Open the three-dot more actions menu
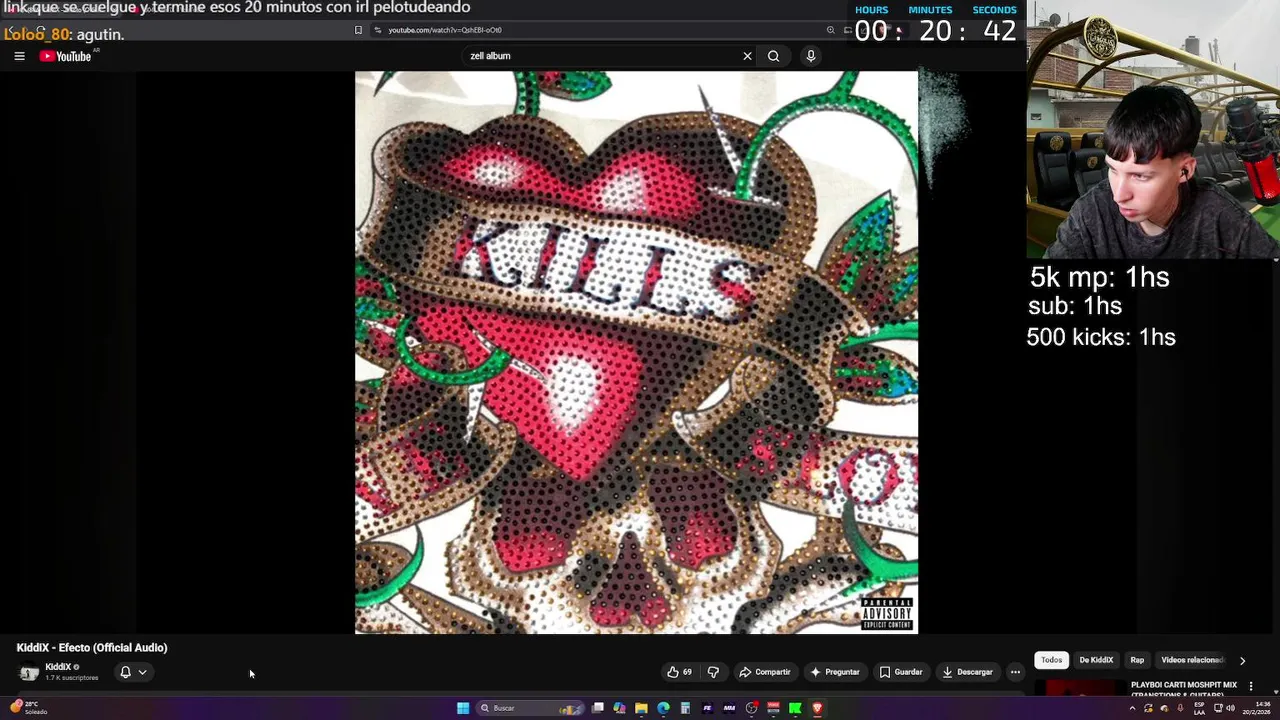1280x720 pixels. tap(1015, 672)
